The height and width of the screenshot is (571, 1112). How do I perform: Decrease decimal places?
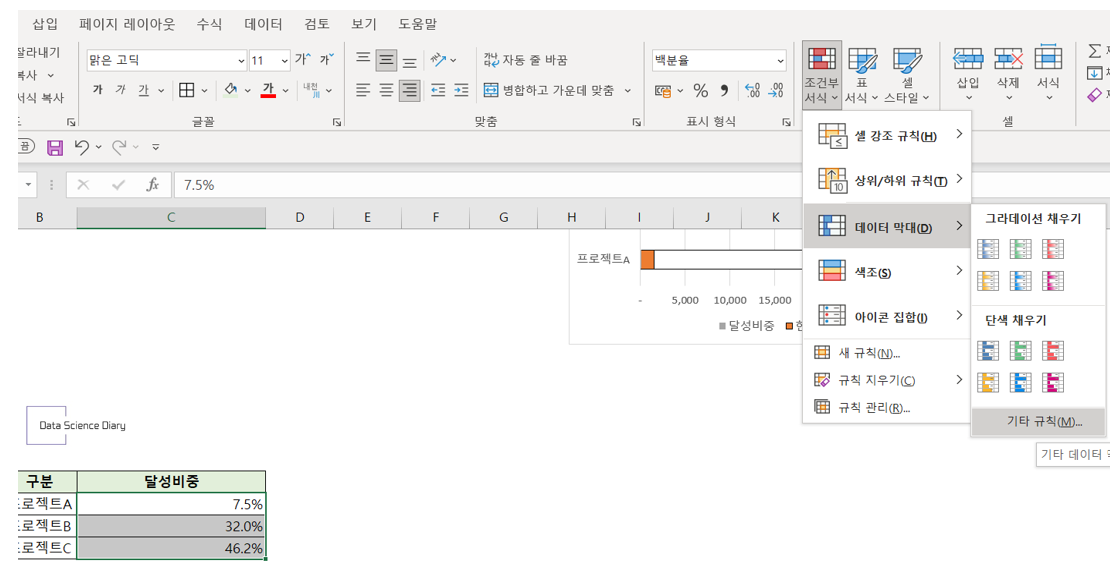tap(777, 91)
